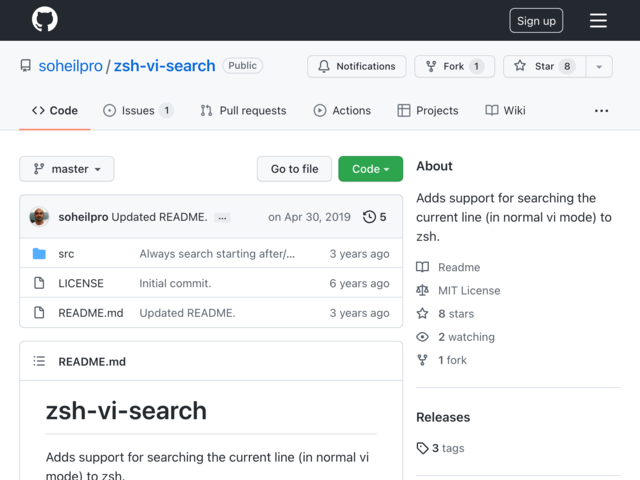Show more repository tabs via ellipsis
The image size is (640, 480).
pyautogui.click(x=601, y=111)
